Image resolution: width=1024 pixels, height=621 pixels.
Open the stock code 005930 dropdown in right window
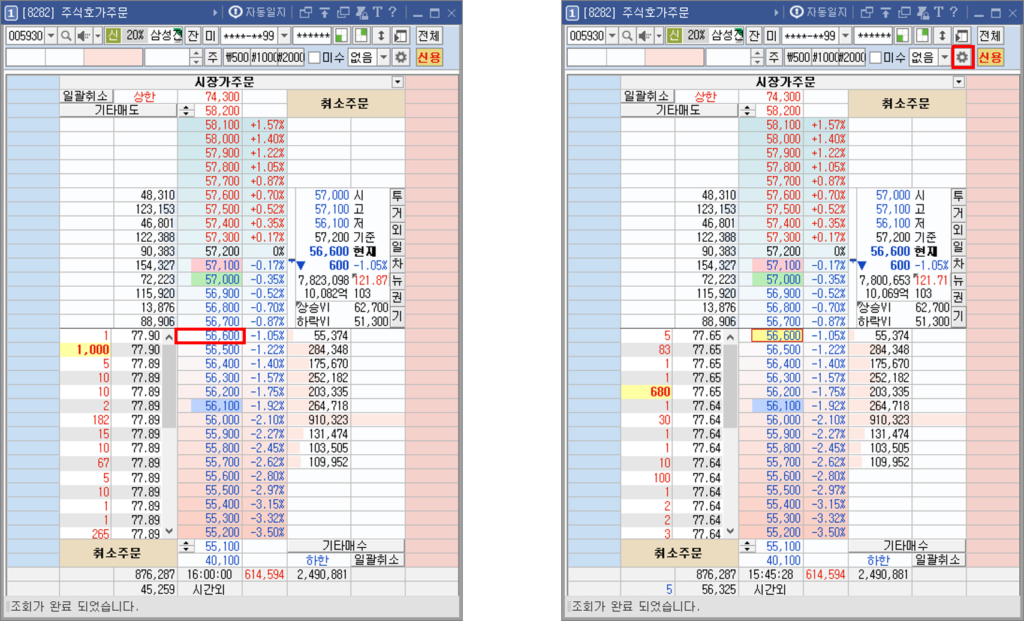pos(613,36)
